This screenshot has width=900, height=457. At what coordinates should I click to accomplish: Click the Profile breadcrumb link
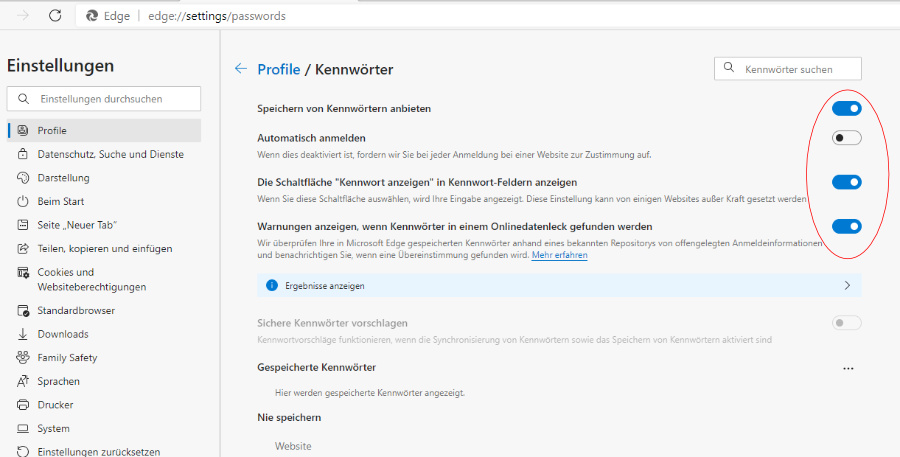tap(278, 69)
